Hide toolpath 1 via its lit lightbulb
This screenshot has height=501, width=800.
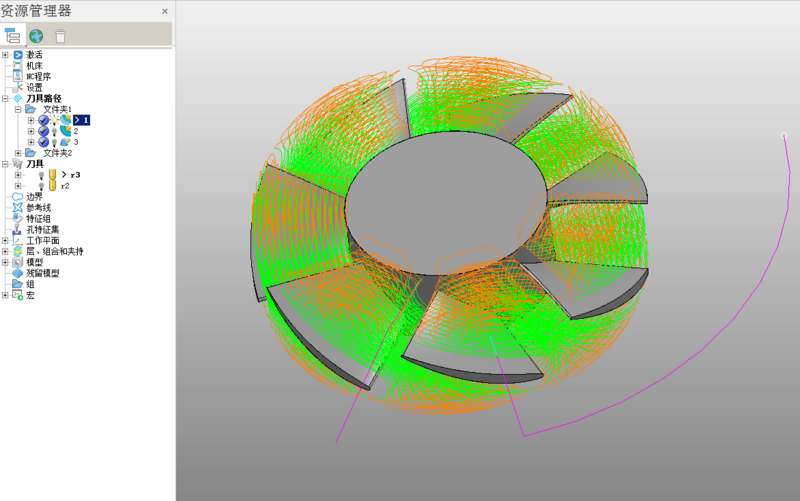55,120
